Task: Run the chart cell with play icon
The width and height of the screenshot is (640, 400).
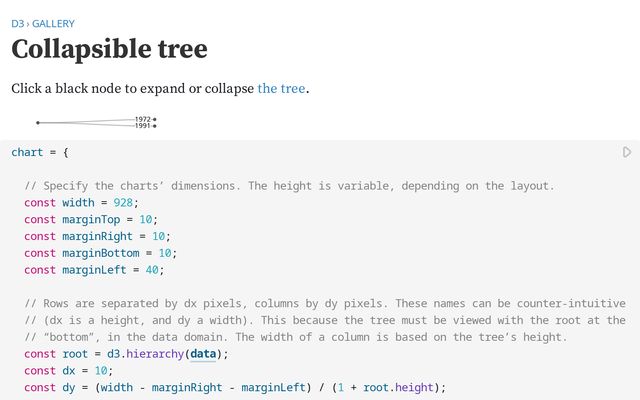Action: 627,152
